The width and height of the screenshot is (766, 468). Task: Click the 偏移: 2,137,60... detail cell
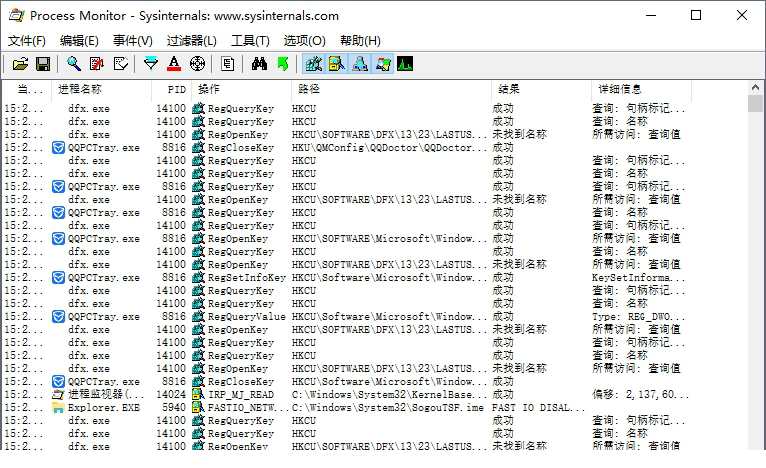click(x=640, y=394)
